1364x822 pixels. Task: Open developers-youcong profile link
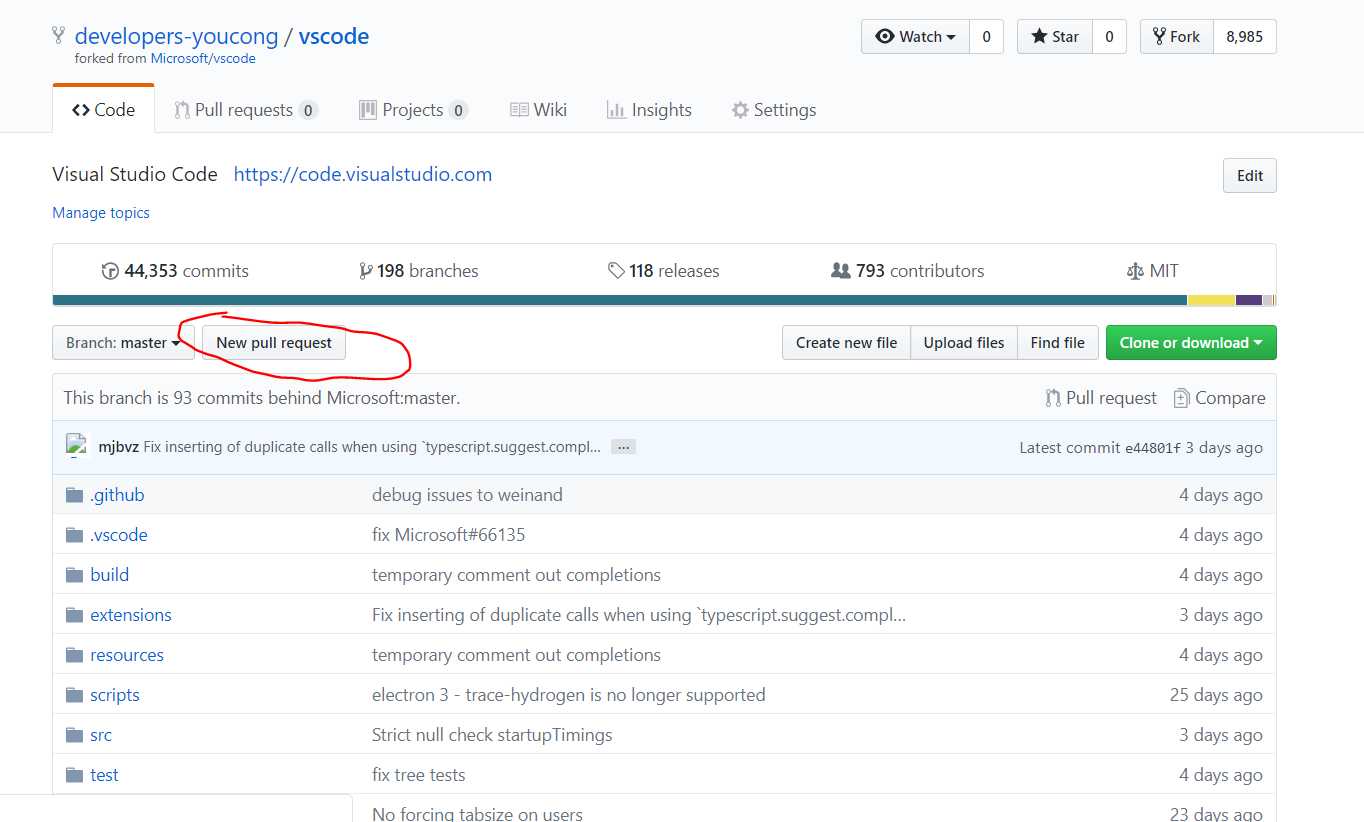[x=176, y=36]
